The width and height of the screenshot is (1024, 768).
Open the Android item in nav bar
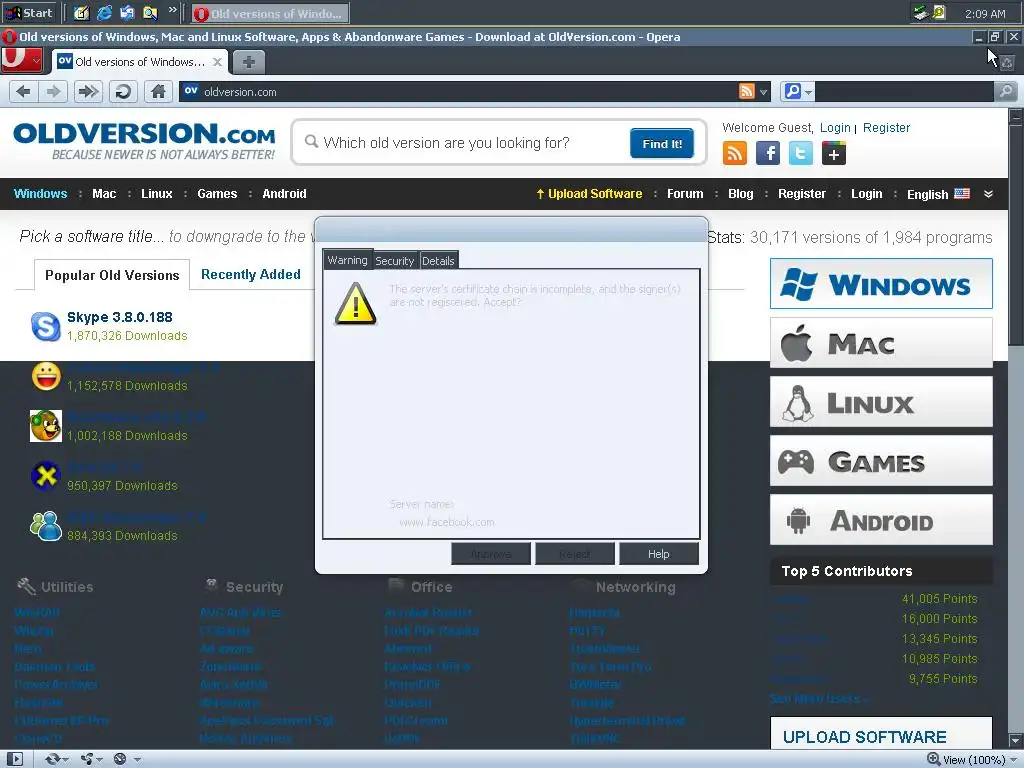[x=284, y=193]
